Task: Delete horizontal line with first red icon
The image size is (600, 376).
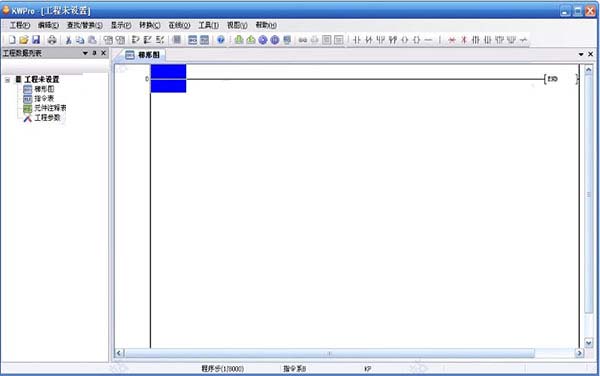Action: (452, 40)
